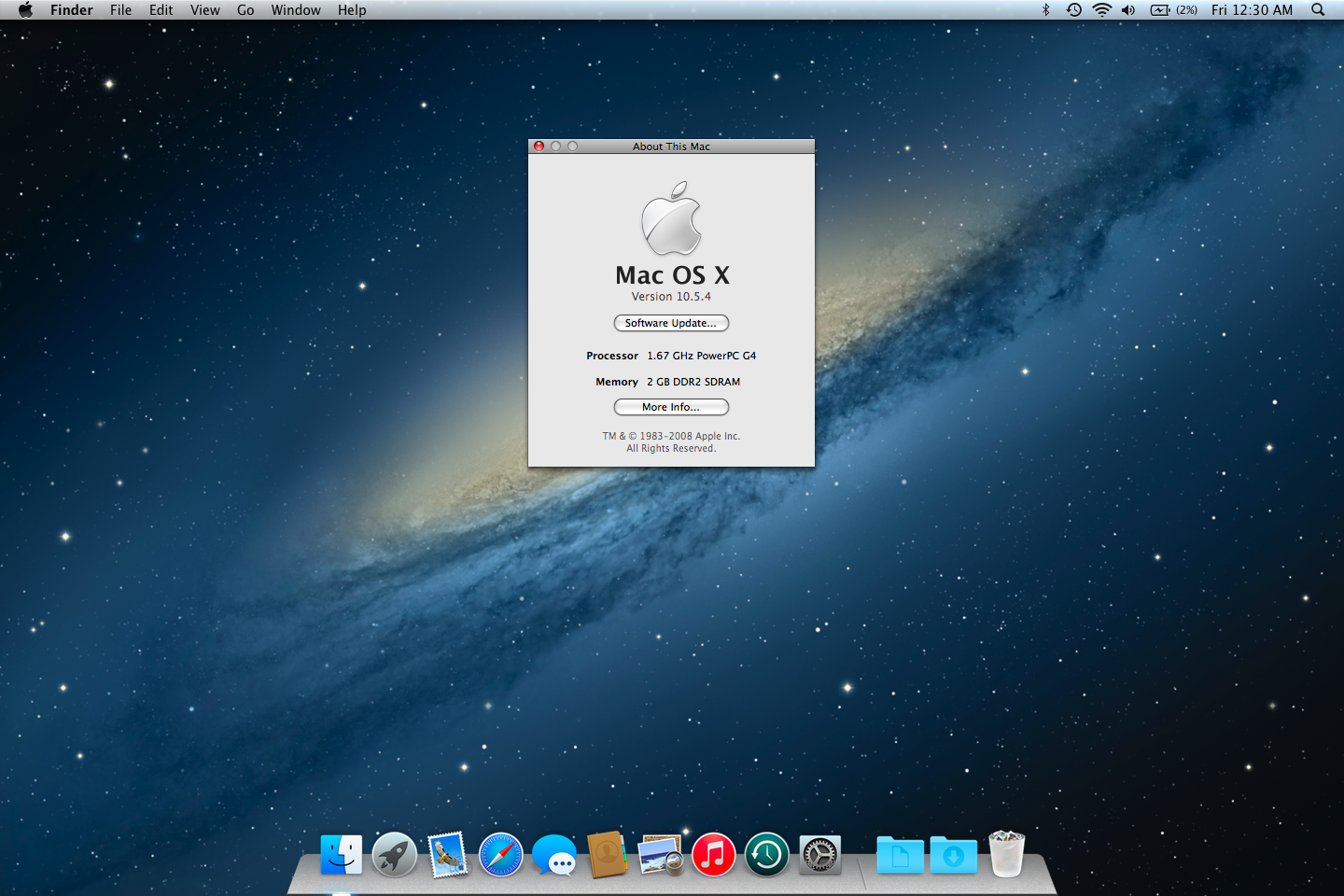
Task: Click the Software Update... button
Action: [671, 323]
